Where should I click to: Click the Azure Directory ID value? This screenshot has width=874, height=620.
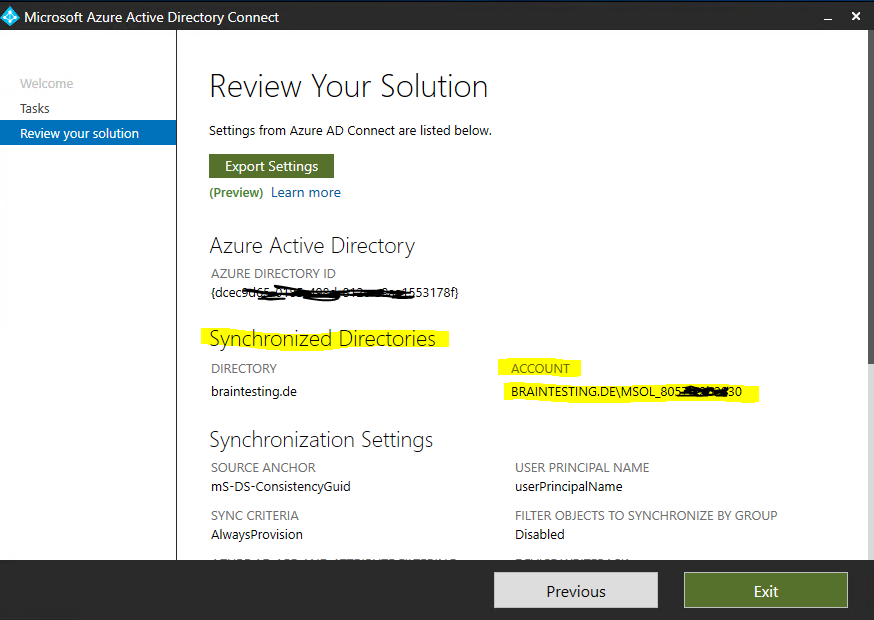click(x=334, y=292)
